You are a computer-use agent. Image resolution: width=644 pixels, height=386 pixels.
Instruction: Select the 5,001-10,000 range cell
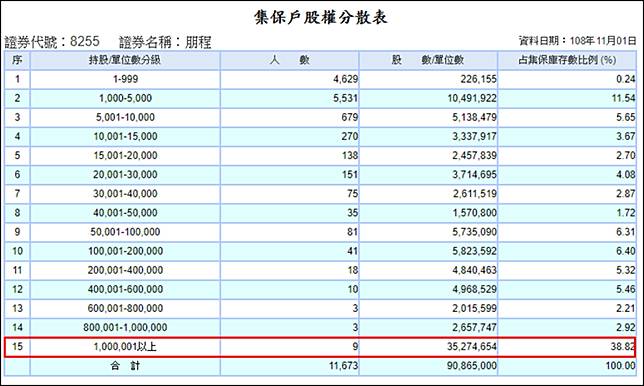125,117
